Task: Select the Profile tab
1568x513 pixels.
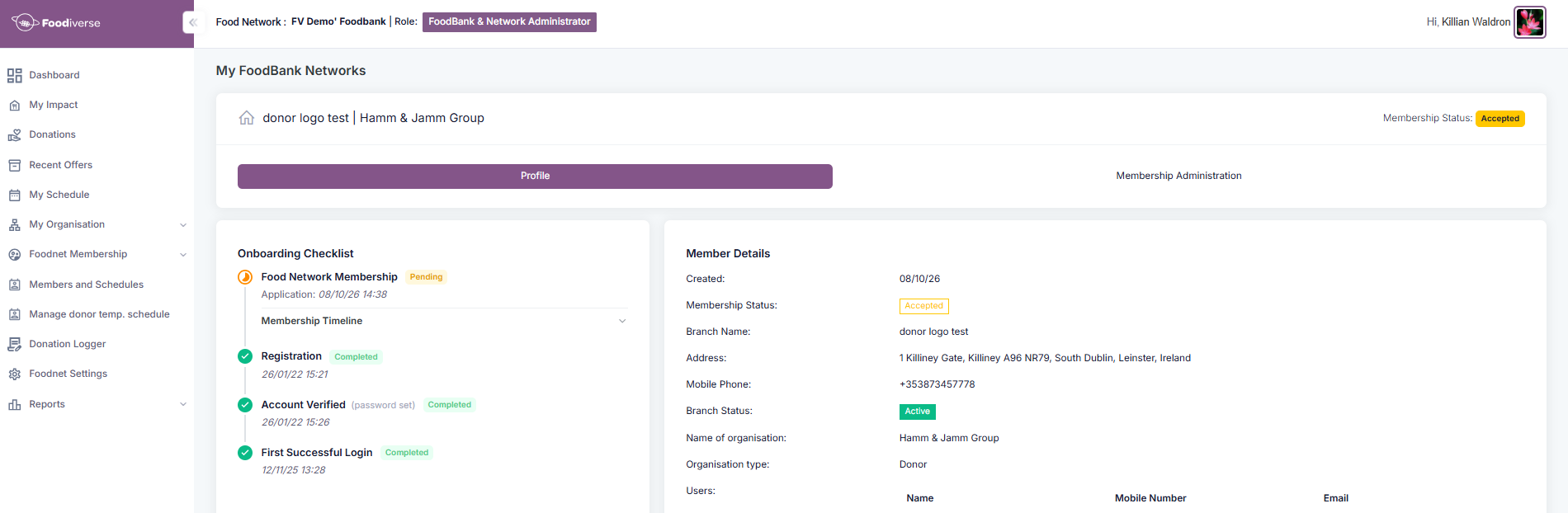Action: [535, 176]
